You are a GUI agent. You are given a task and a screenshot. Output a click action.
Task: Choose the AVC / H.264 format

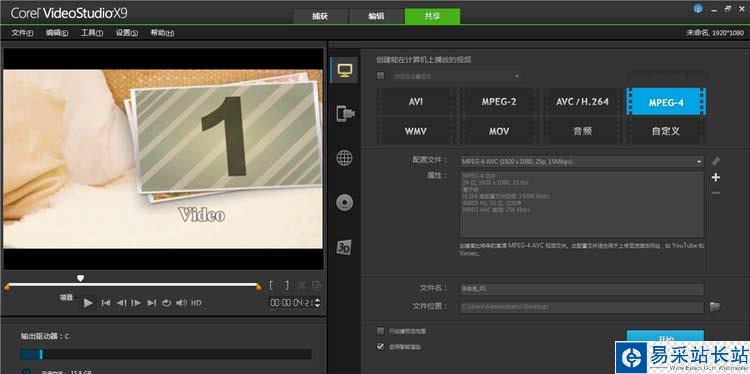tap(582, 101)
